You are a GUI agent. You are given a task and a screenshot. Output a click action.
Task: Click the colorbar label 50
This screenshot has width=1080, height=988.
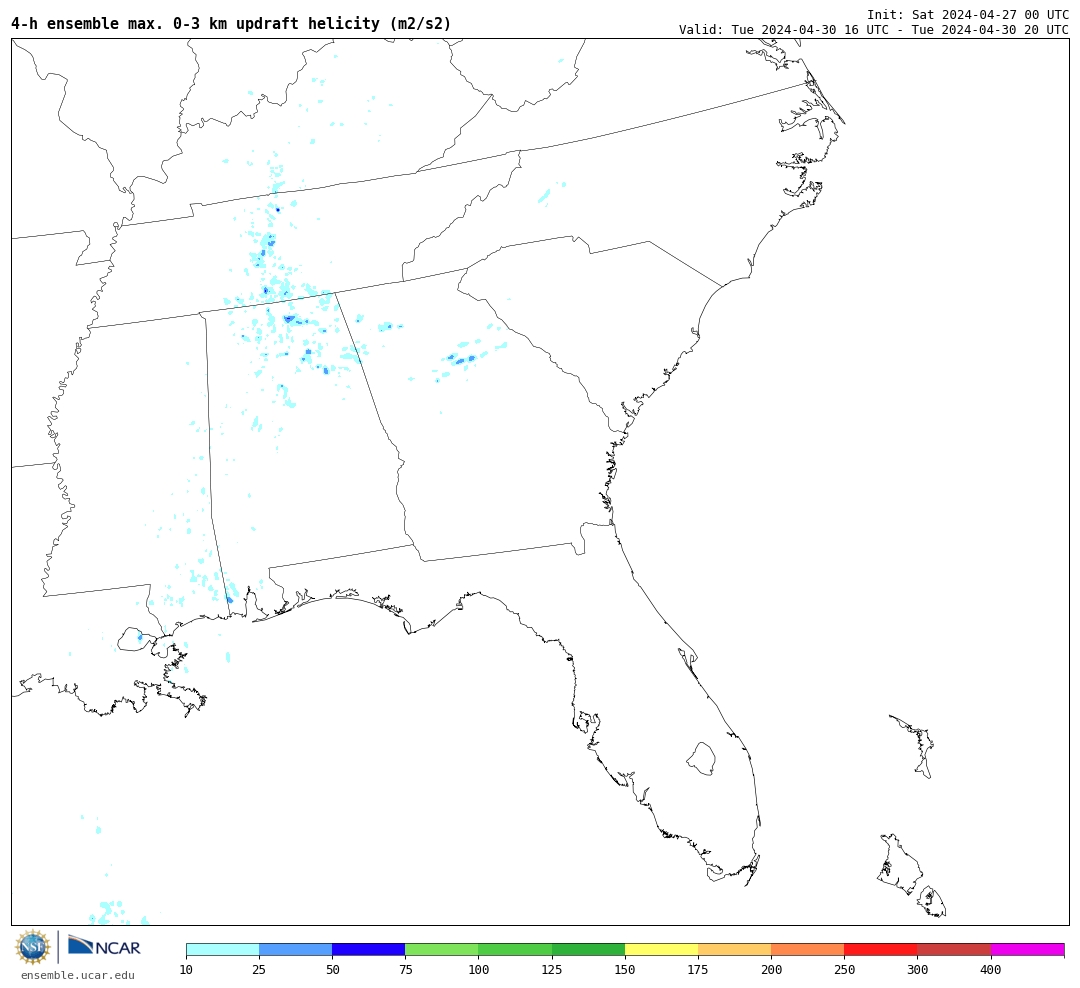pos(332,970)
